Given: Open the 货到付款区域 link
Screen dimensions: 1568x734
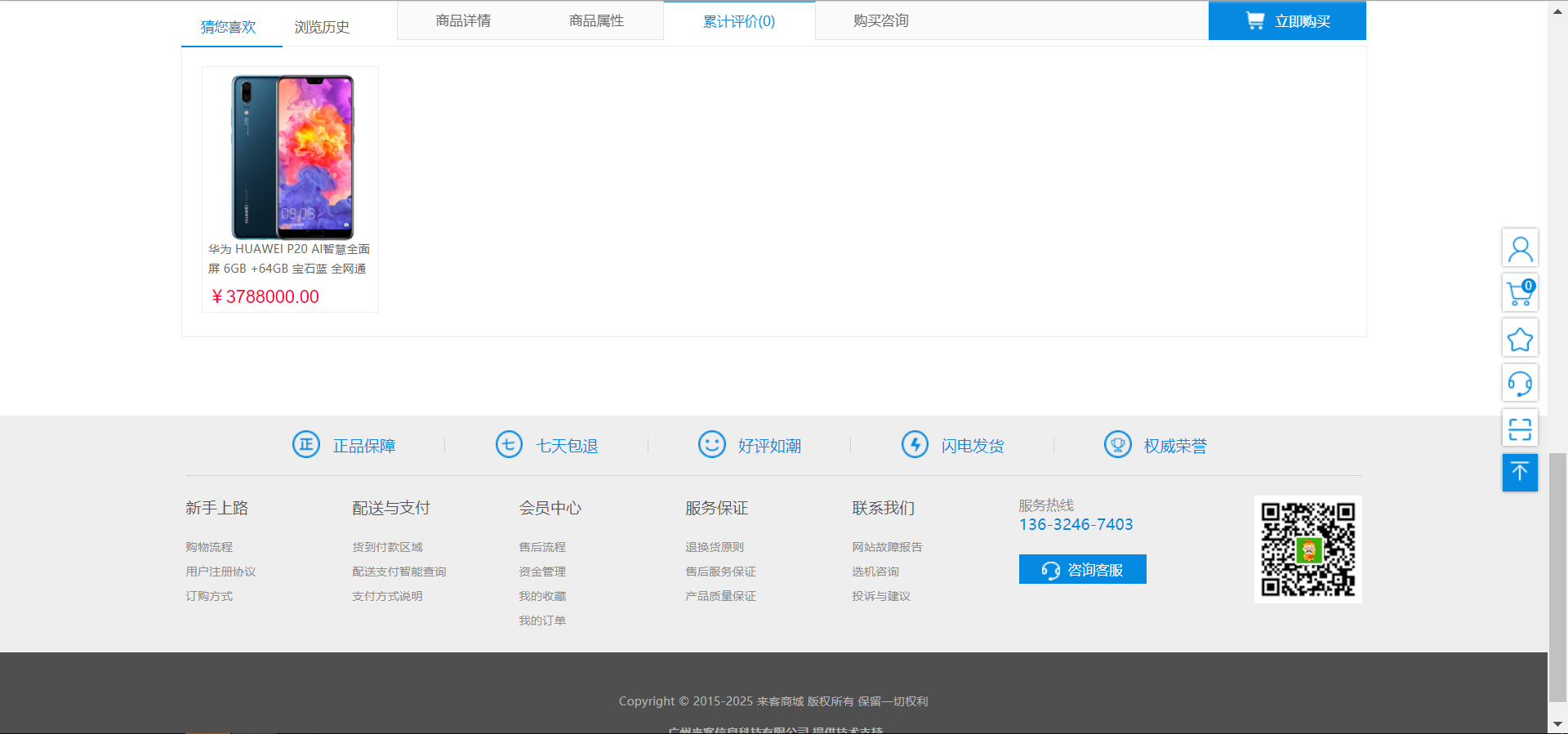Looking at the screenshot, I should coord(387,547).
